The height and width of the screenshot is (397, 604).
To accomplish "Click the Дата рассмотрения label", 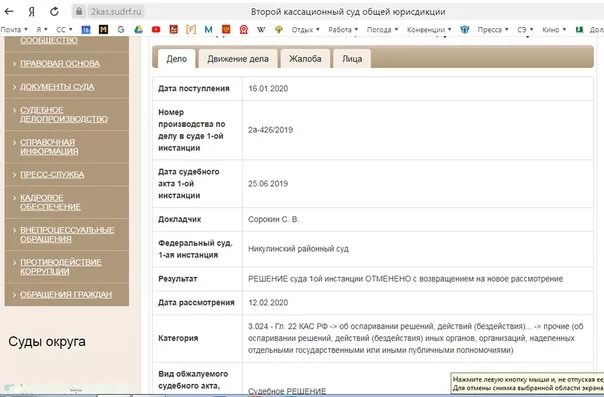I will pyautogui.click(x=196, y=303).
